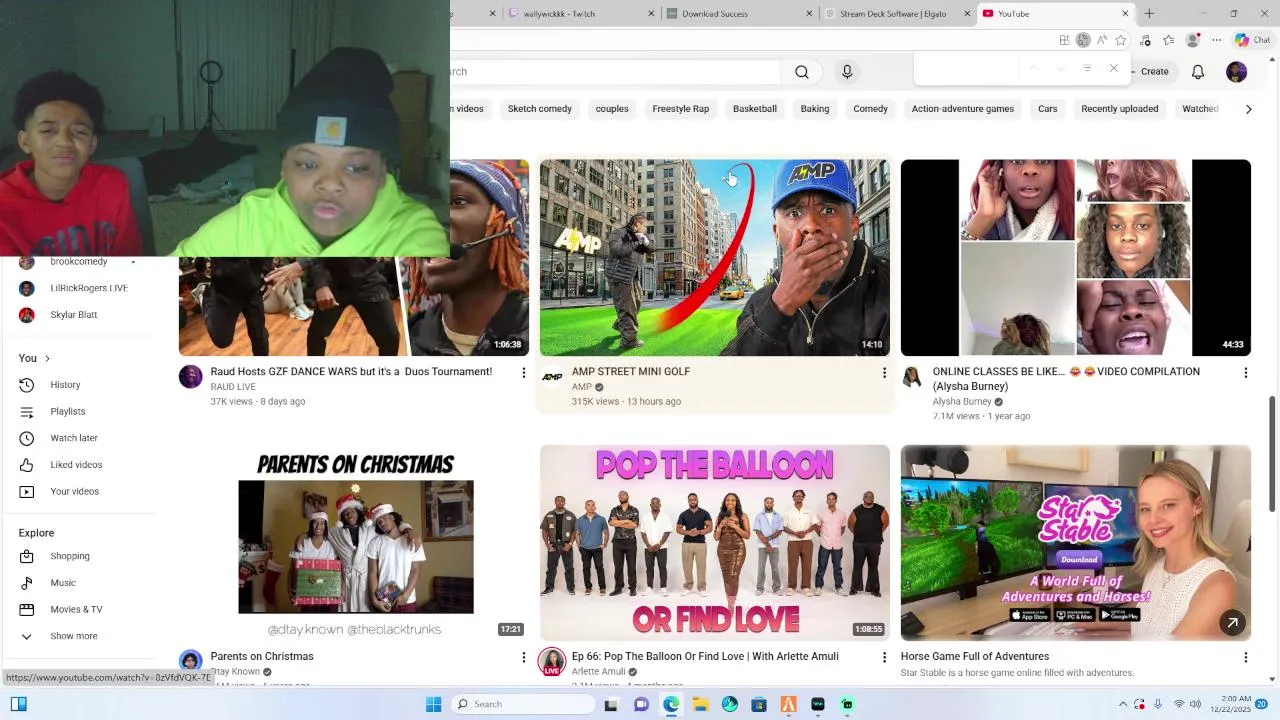Open more options for Pop The Balloon video

[x=883, y=657]
